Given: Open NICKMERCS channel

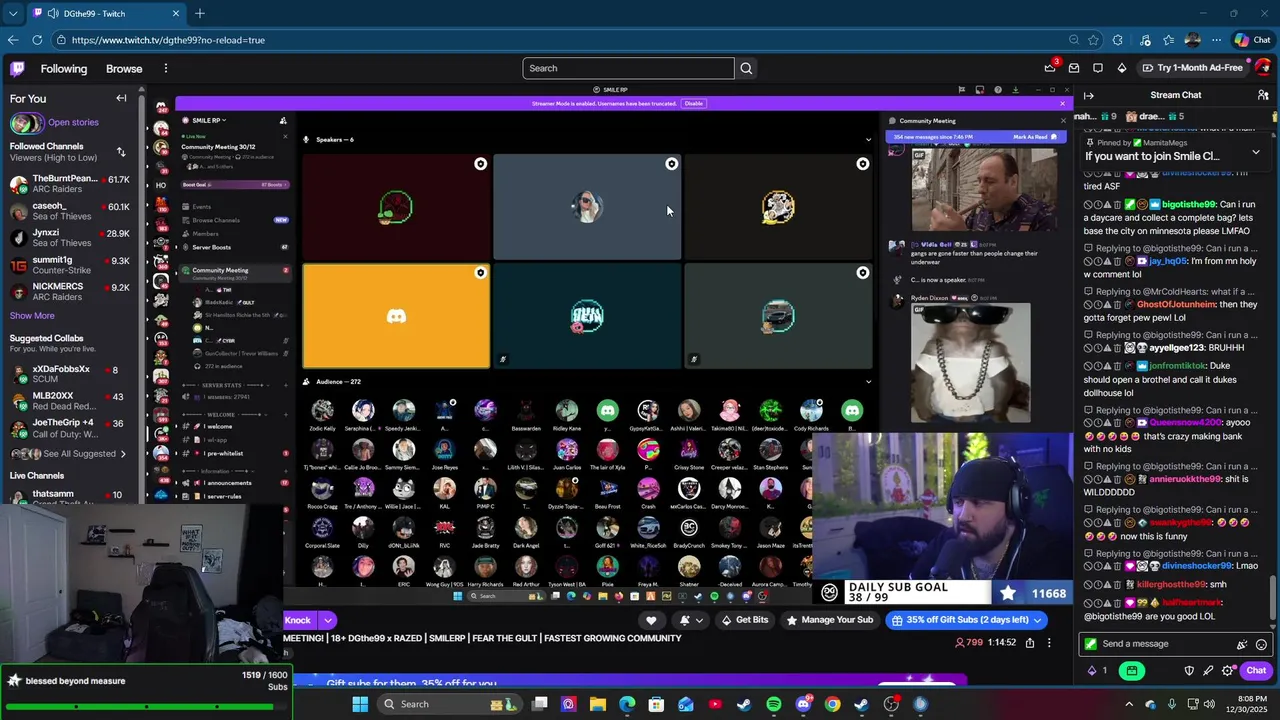Looking at the screenshot, I should [x=70, y=292].
